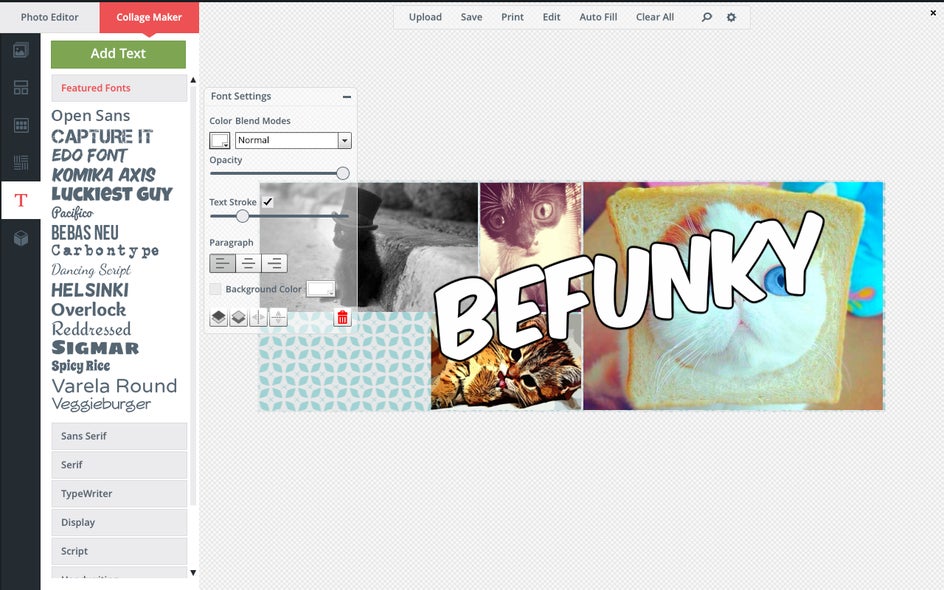Viewport: 944px width, 590px height.
Task: Open settings gear icon in top toolbar
Action: click(x=731, y=17)
